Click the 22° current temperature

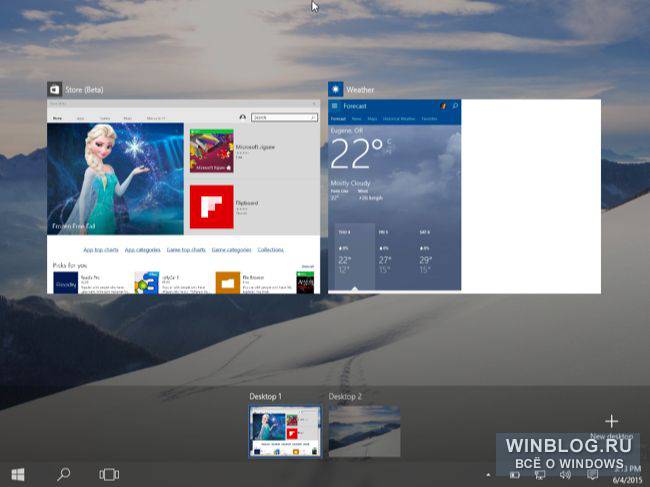pyautogui.click(x=357, y=154)
